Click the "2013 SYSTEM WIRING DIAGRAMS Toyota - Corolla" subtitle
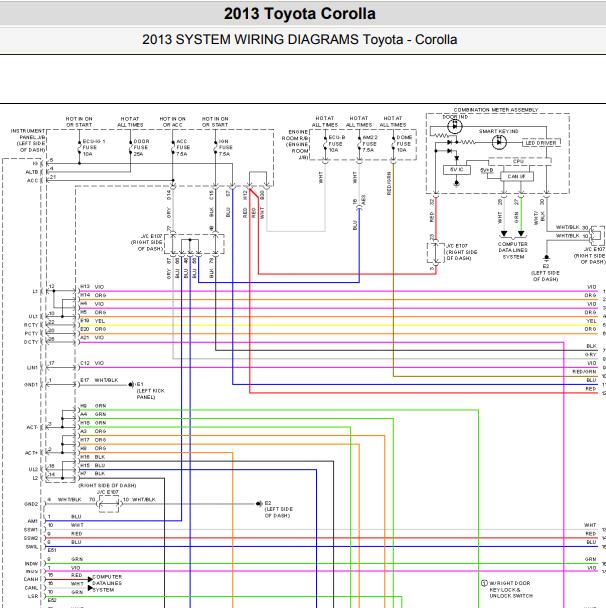Screen dimensions: 606x608 pos(299,40)
